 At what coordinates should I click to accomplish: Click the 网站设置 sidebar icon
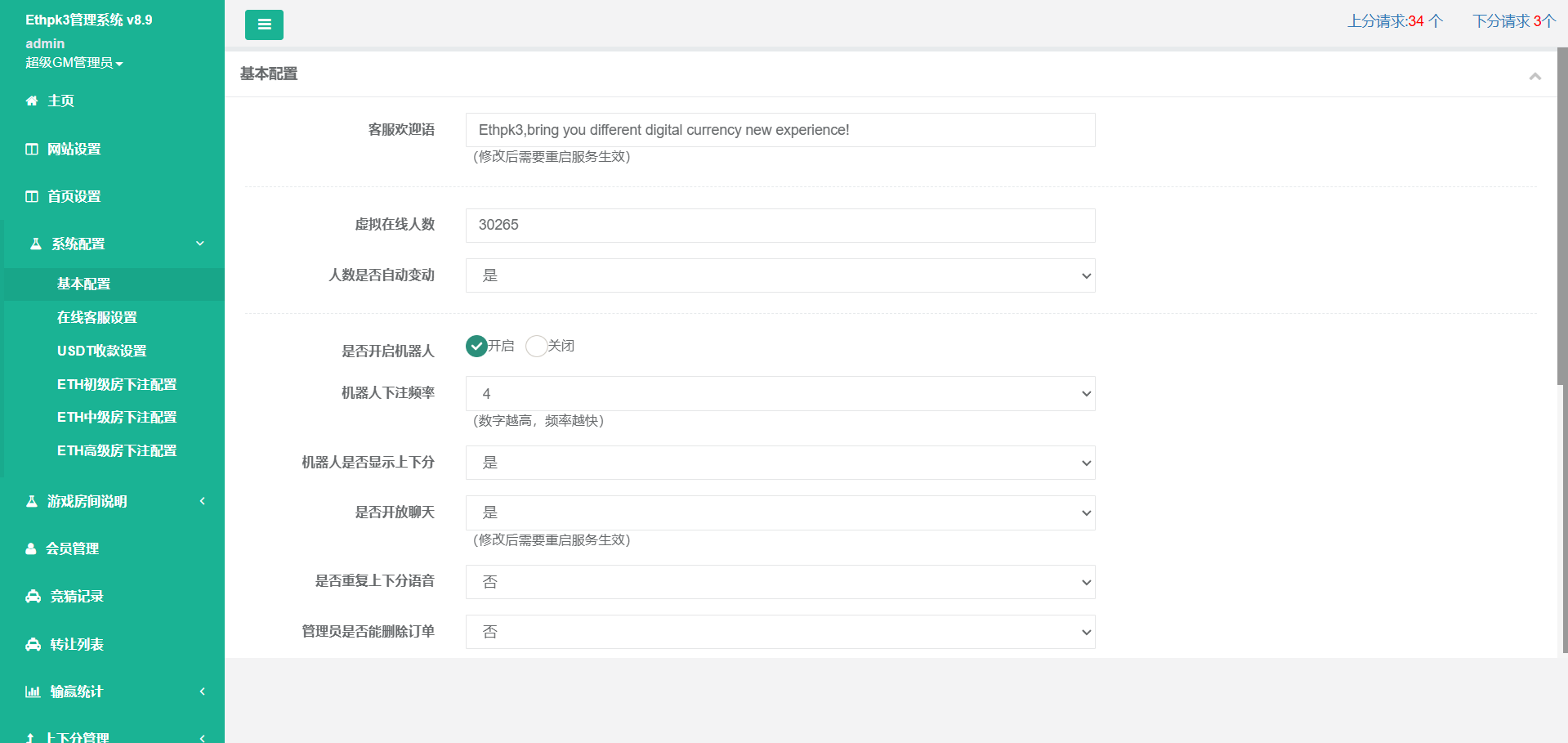[32, 150]
